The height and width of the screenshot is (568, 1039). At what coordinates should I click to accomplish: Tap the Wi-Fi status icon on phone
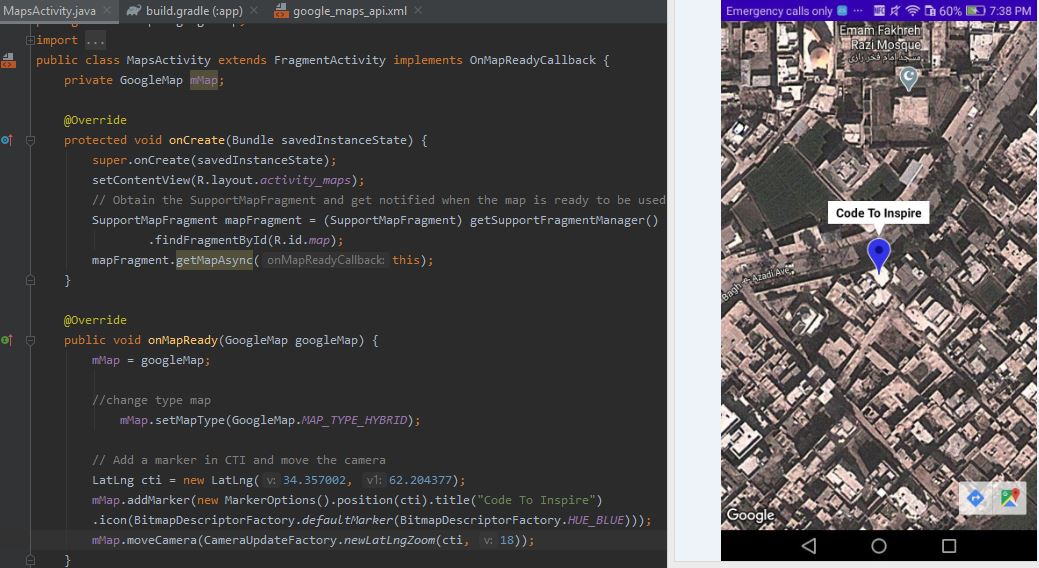(913, 11)
